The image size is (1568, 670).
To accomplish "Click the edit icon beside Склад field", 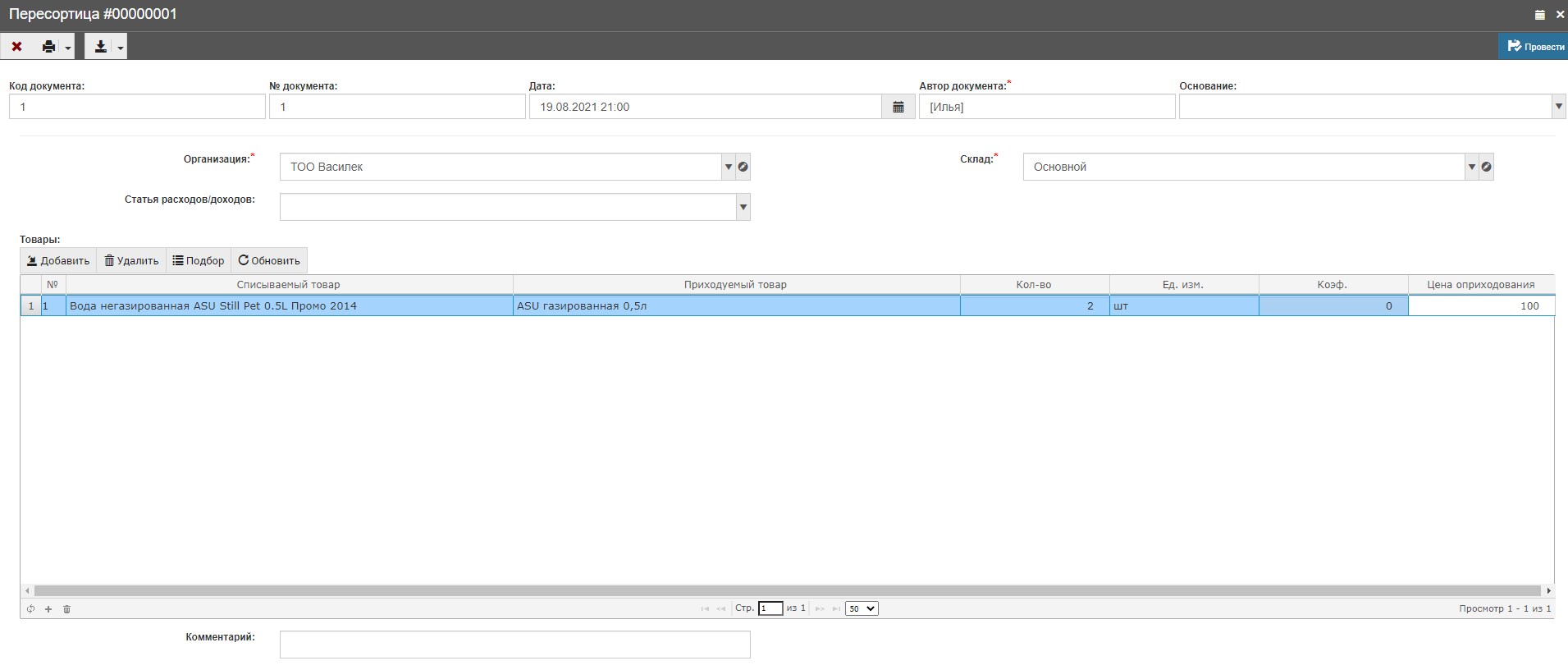I will coord(1486,167).
